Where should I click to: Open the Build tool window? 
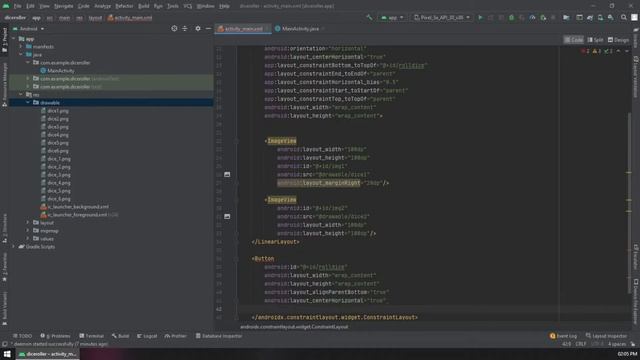(120, 336)
